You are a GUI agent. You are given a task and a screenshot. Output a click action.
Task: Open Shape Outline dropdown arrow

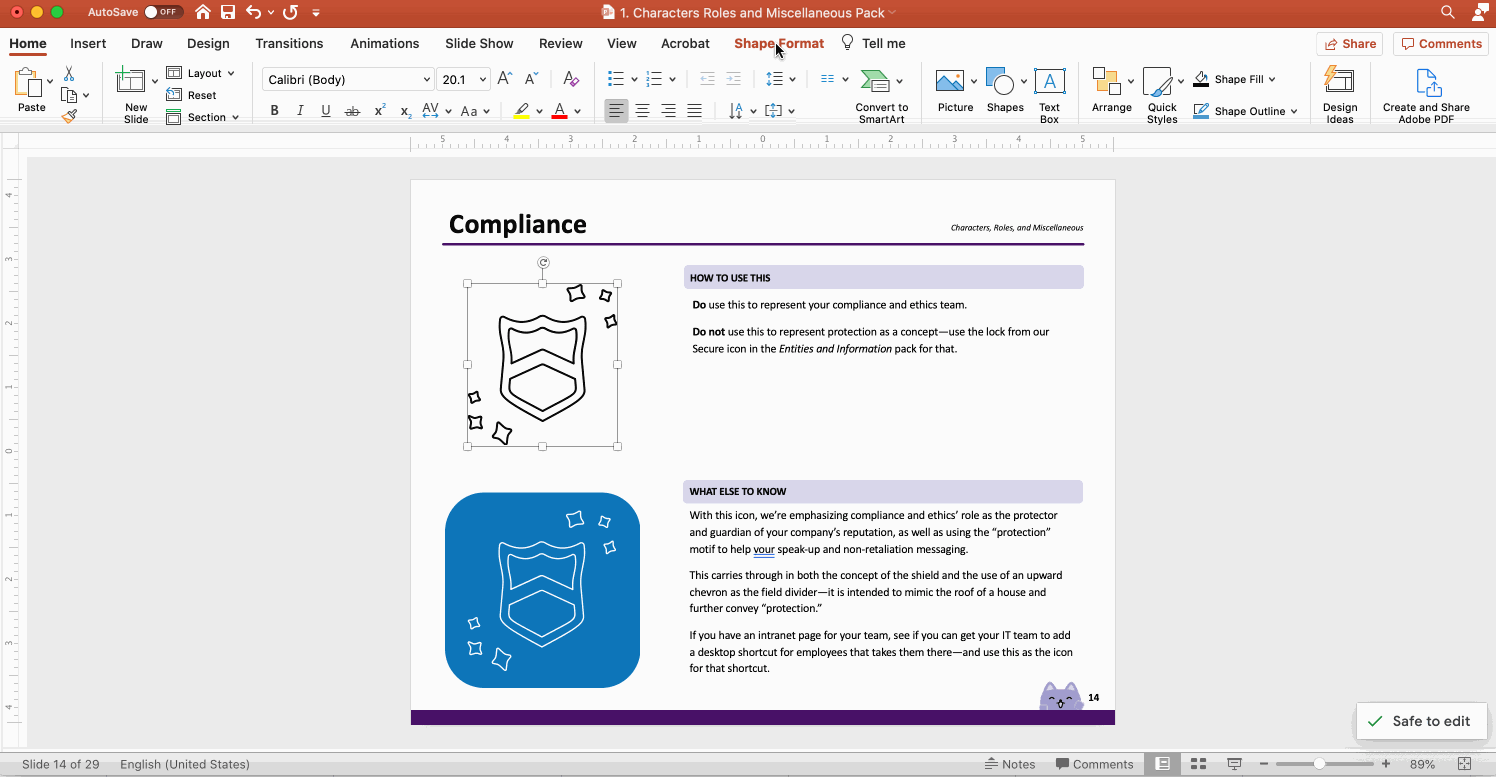click(x=1294, y=111)
